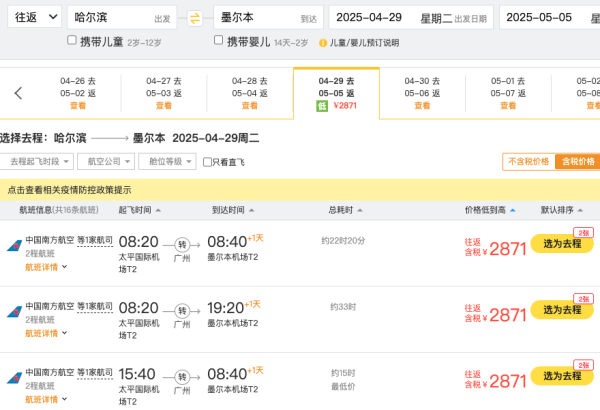Enable the 携带儿童 checkbox
The image size is (600, 410).
coord(72,40)
